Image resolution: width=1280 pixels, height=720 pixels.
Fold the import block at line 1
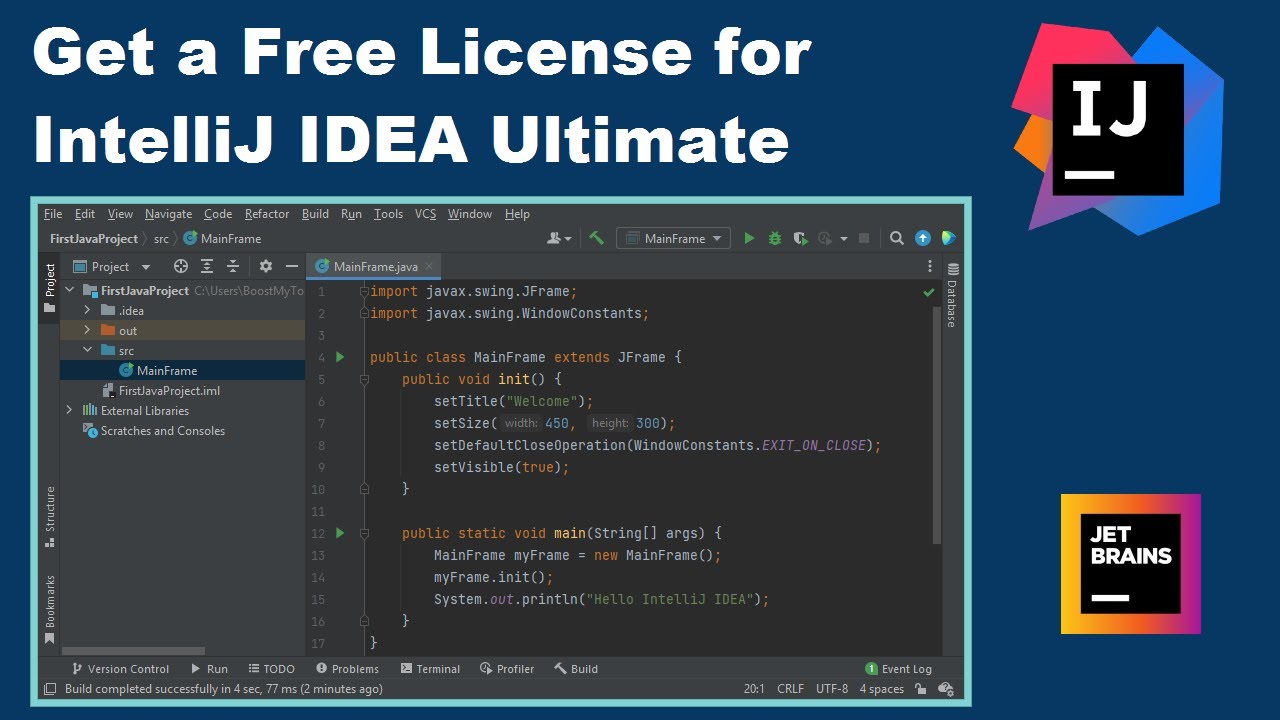[x=364, y=291]
